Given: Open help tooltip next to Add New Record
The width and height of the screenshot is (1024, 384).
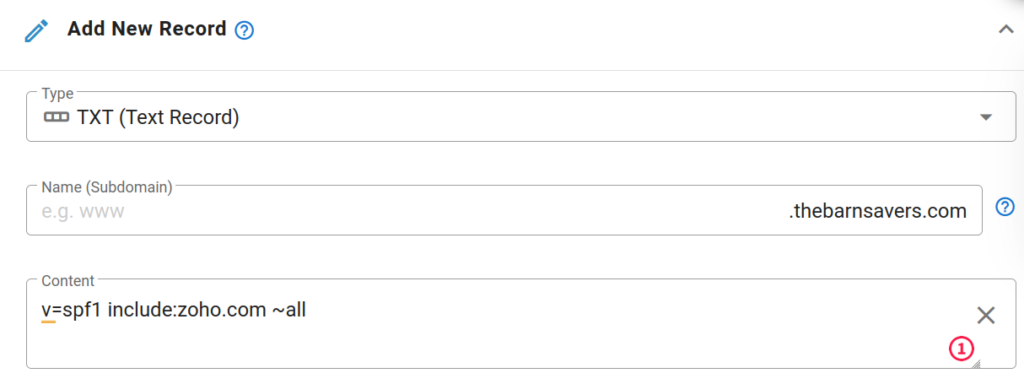Looking at the screenshot, I should (x=244, y=30).
